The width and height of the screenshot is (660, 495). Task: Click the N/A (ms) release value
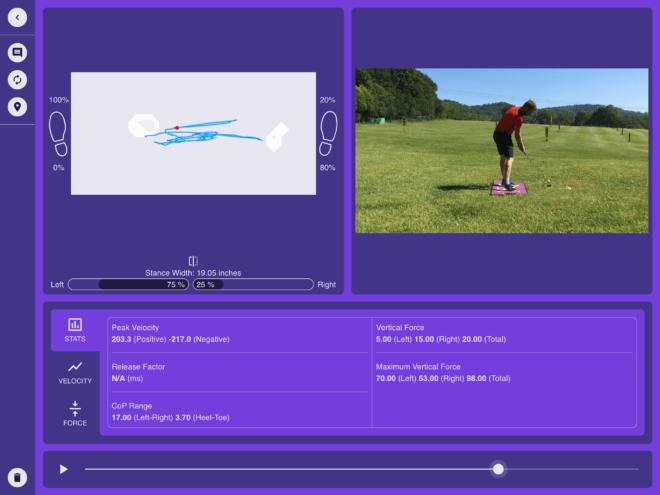(x=127, y=378)
